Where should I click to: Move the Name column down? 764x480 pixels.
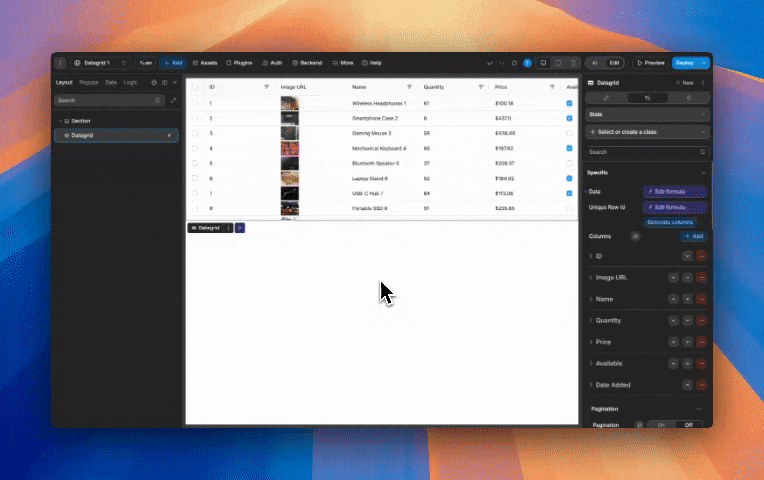[x=688, y=299]
